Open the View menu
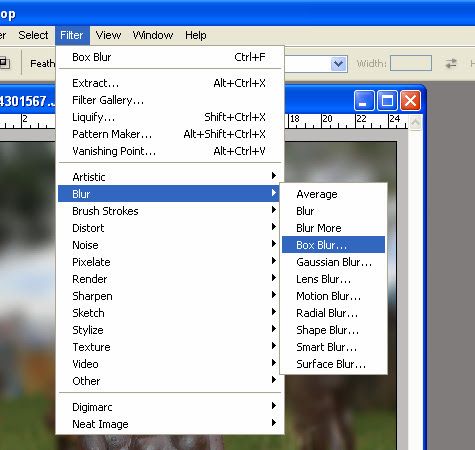The width and height of the screenshot is (475, 450). tap(108, 35)
